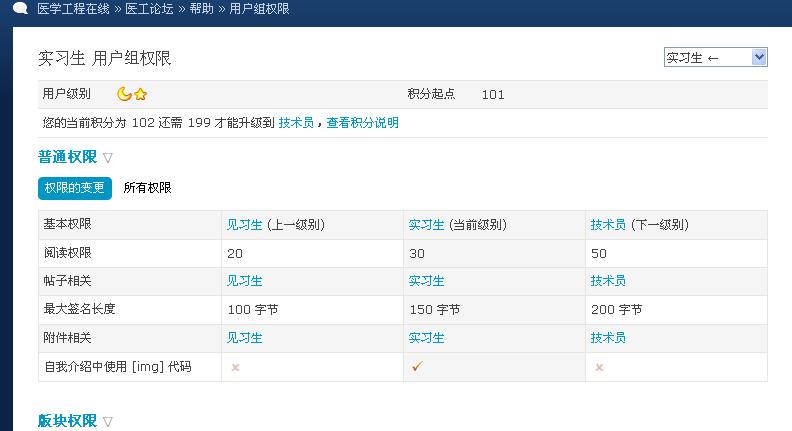Open the 实习生 user group dropdown
The width and height of the screenshot is (792, 431).
[715, 58]
